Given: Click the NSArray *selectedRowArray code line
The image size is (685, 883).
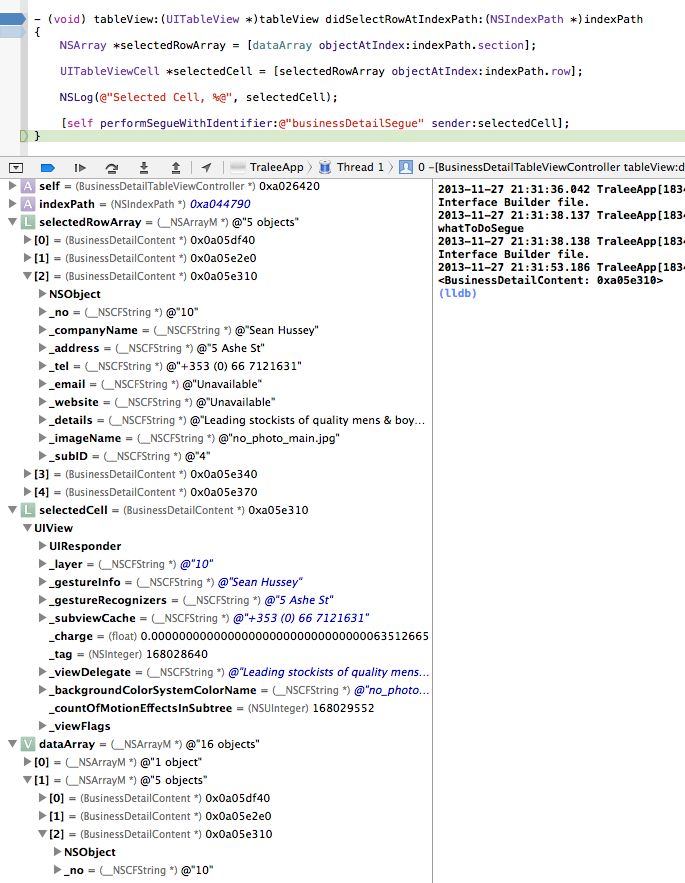Looking at the screenshot, I should click(x=297, y=46).
